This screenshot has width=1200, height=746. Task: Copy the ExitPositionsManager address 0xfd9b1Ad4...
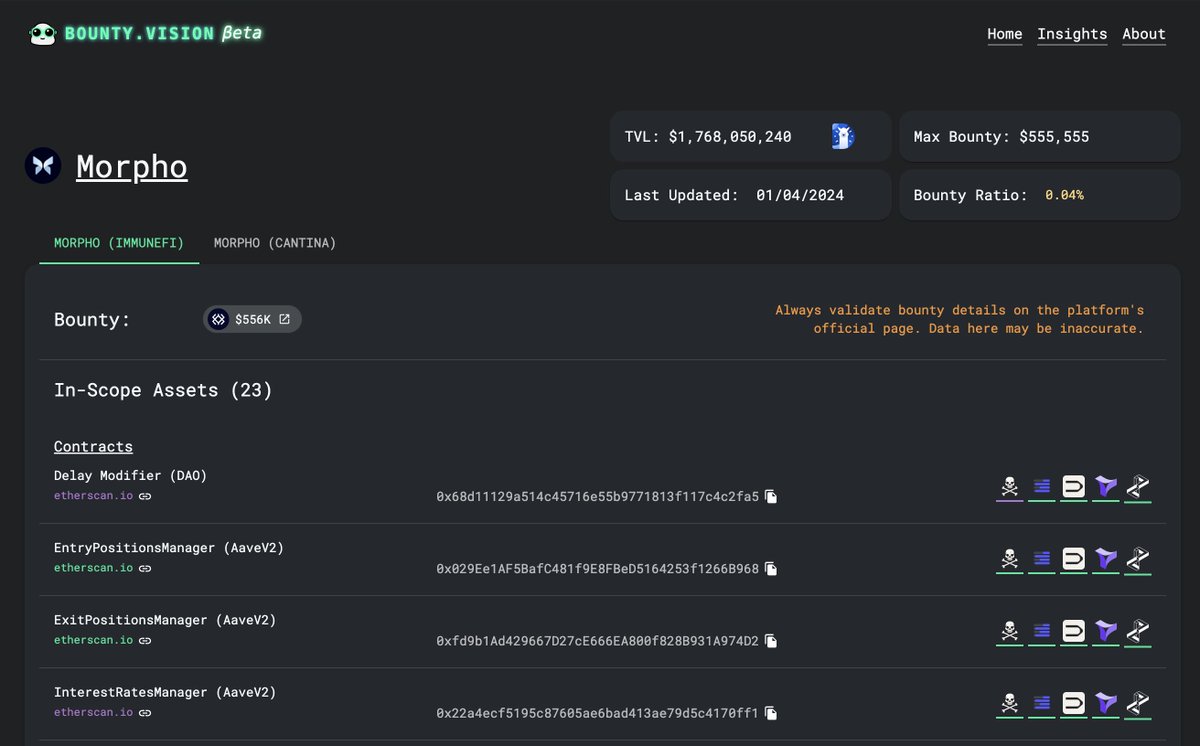tap(771, 640)
